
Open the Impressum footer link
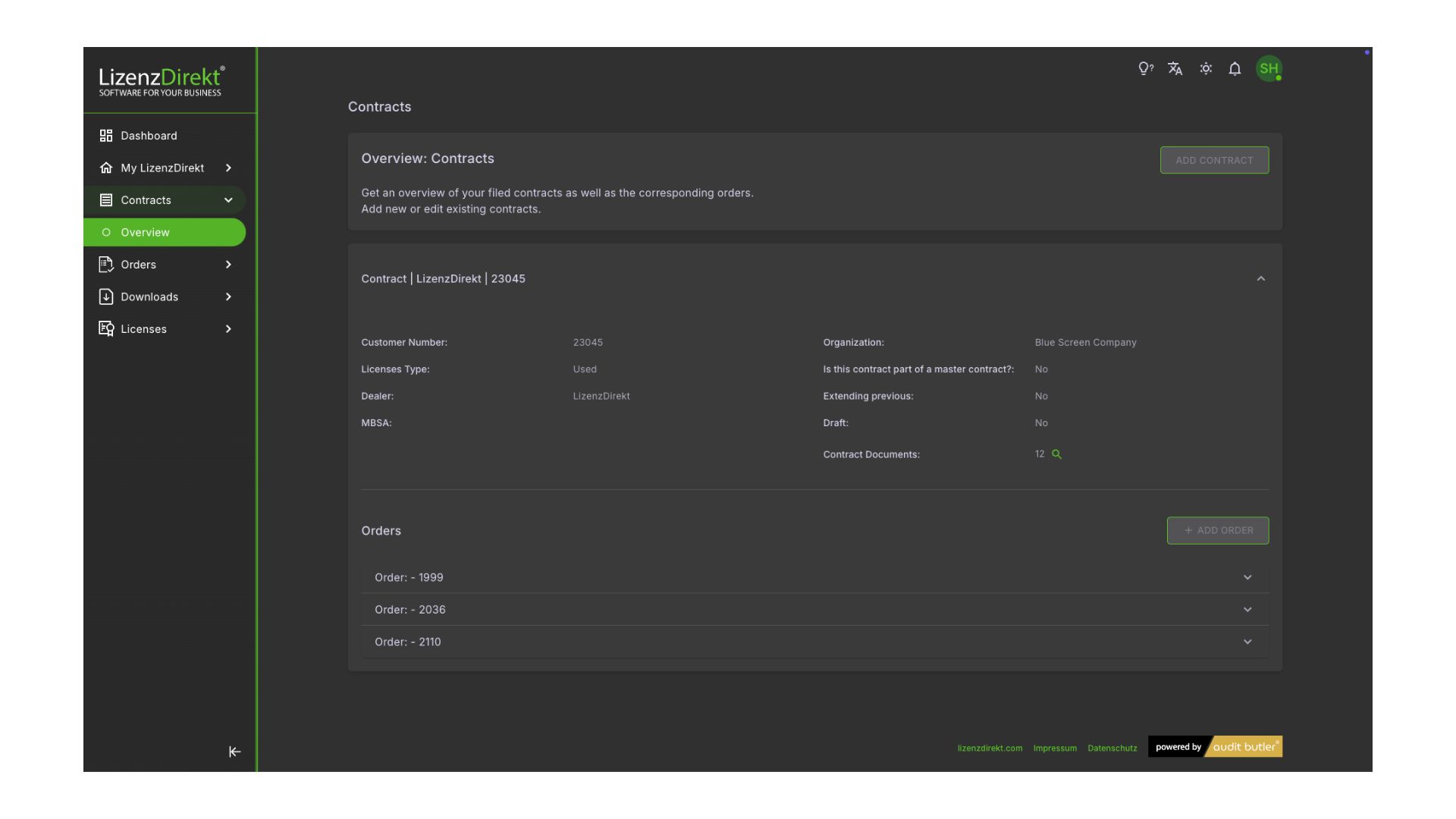pyautogui.click(x=1055, y=748)
